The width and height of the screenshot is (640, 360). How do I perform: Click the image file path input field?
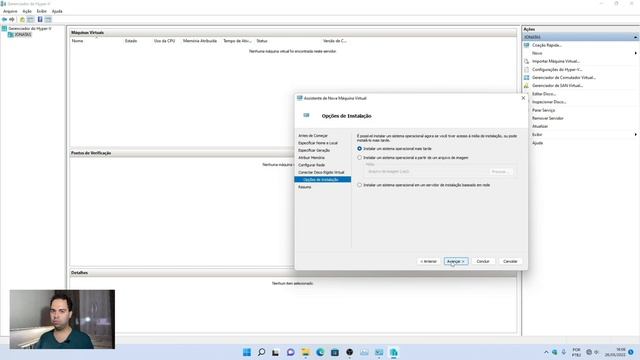click(426, 172)
